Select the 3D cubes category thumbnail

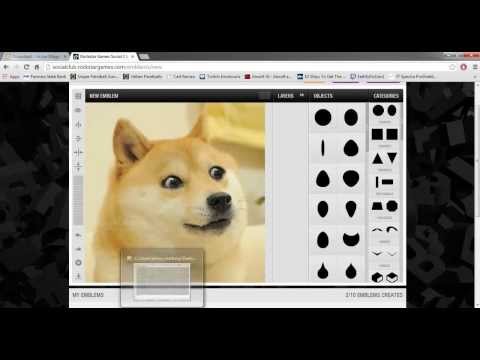(x=384, y=277)
